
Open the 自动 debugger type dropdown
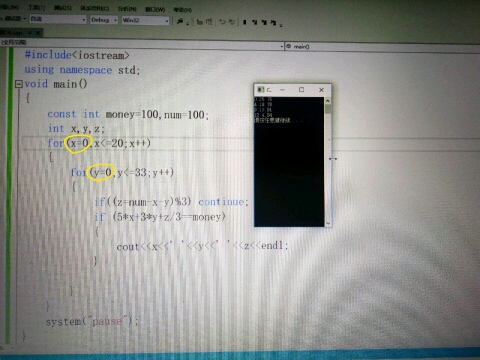[58, 19]
